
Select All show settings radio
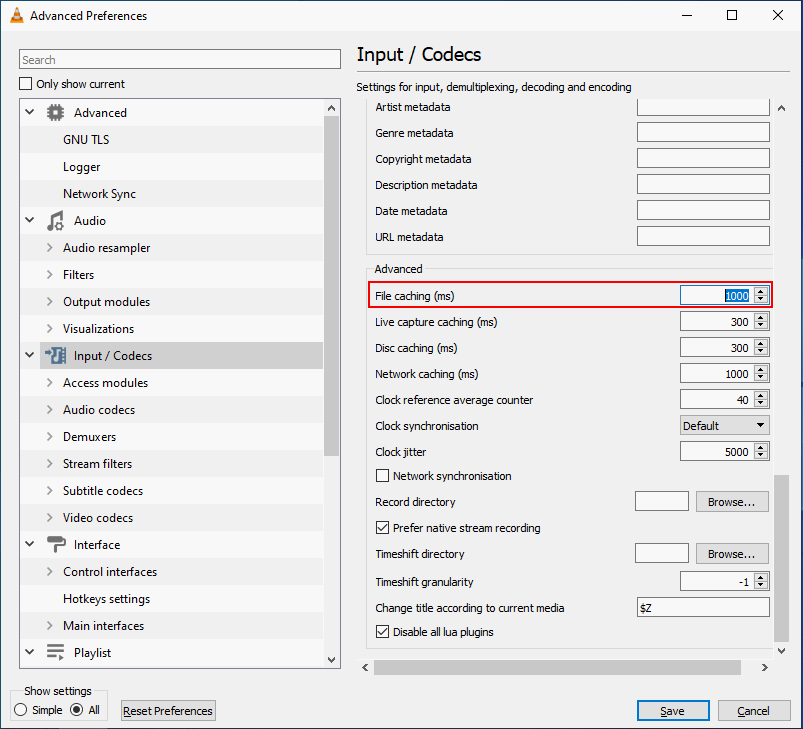(77, 710)
